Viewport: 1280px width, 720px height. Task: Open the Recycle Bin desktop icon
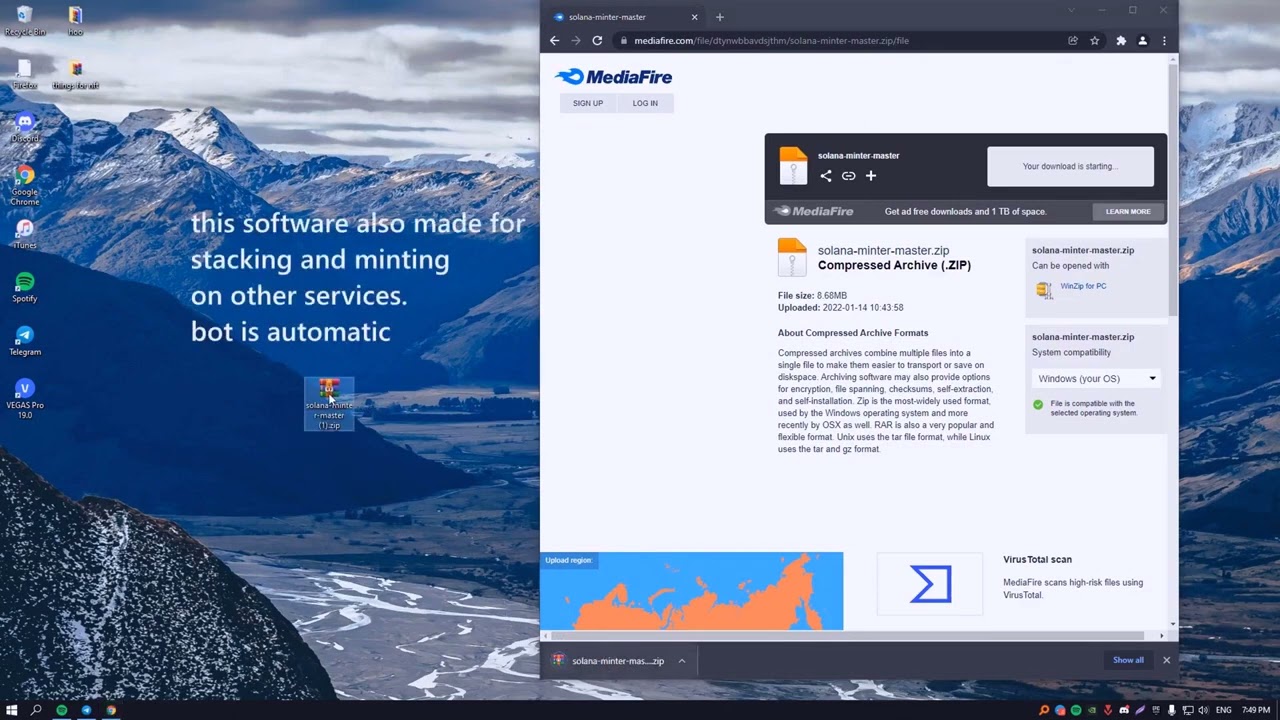(x=25, y=20)
